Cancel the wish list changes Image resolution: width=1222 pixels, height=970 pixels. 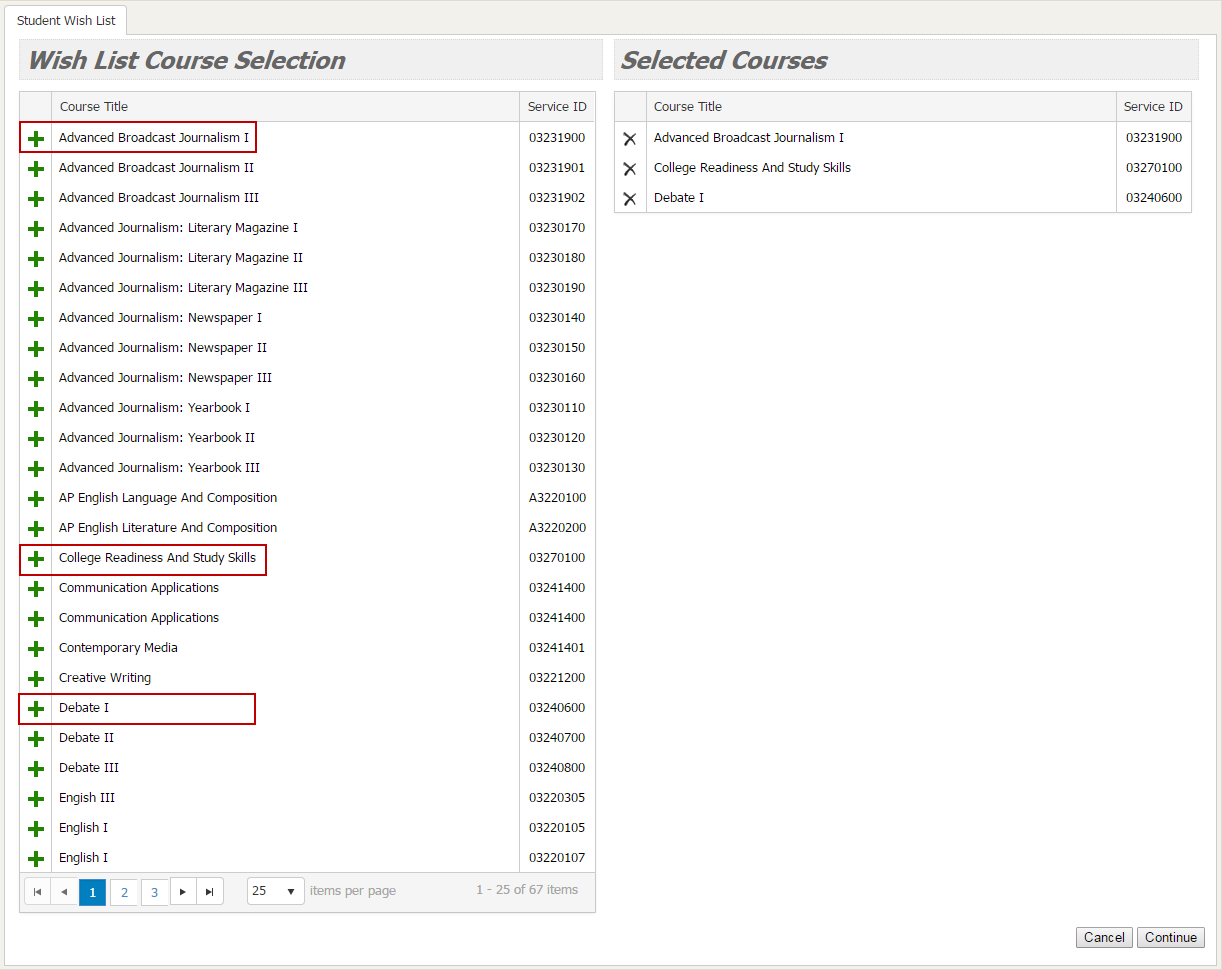click(x=1103, y=937)
